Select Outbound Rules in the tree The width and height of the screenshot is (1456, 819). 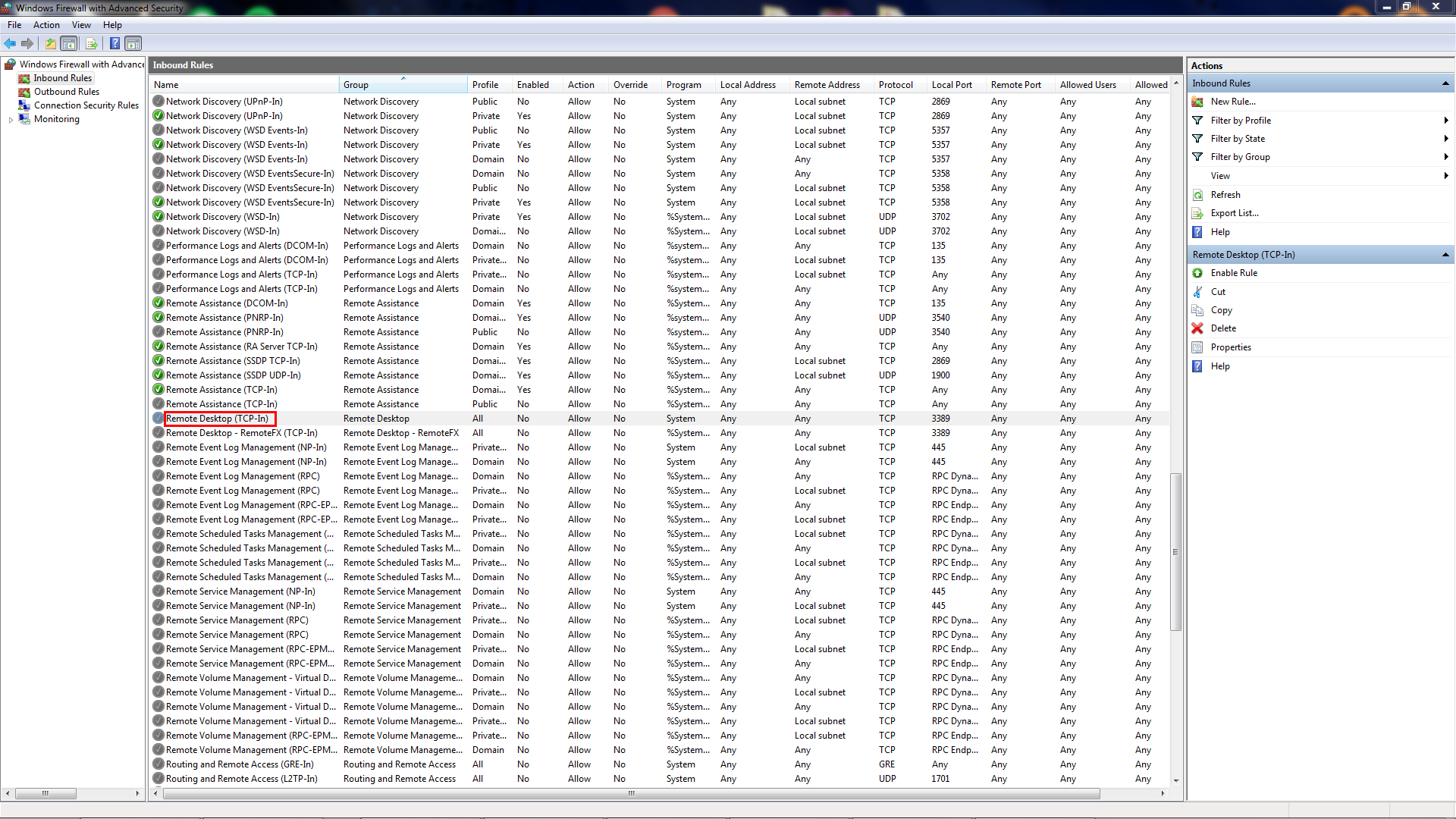pos(67,92)
